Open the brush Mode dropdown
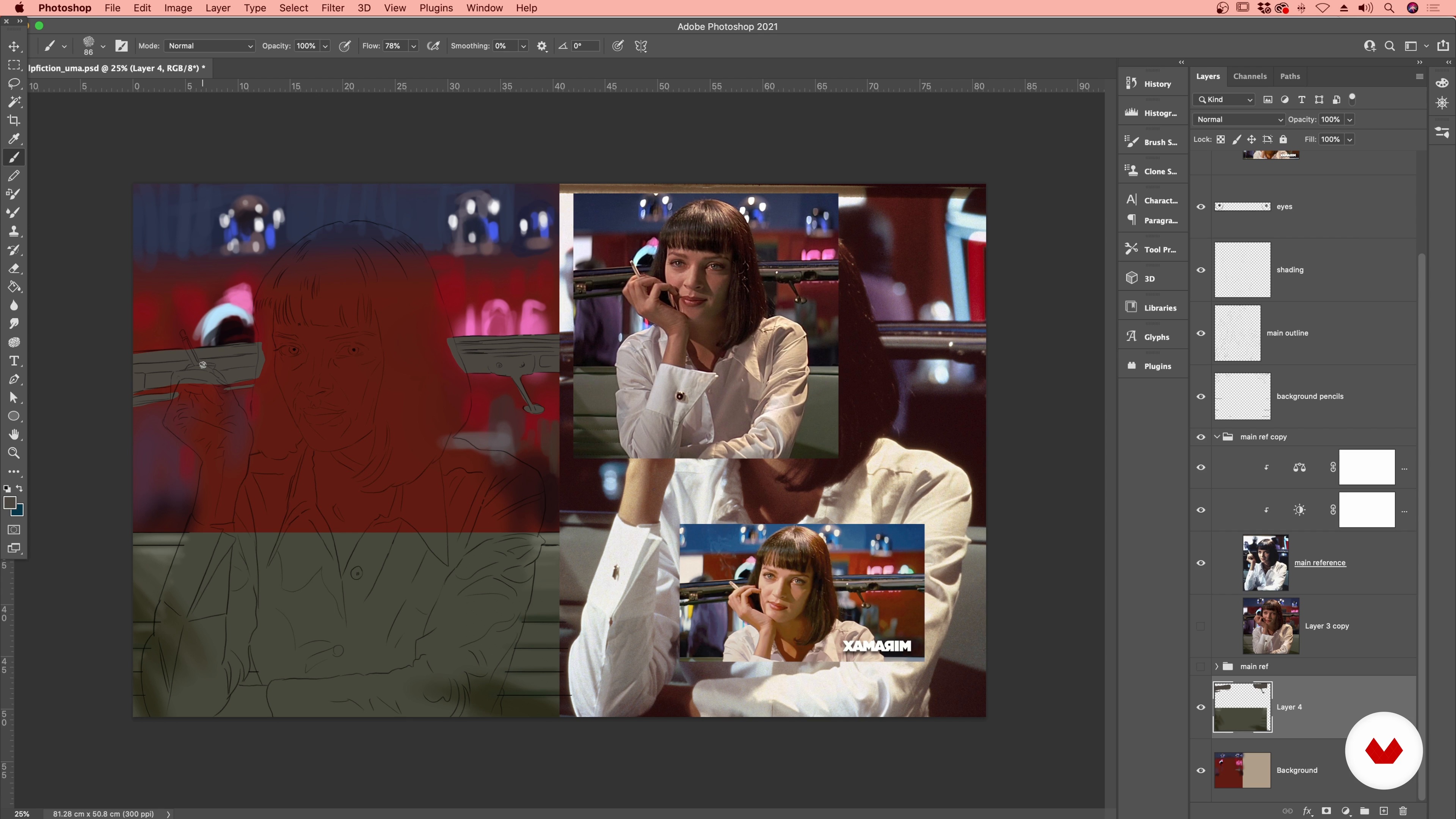The image size is (1456, 819). pyautogui.click(x=210, y=46)
